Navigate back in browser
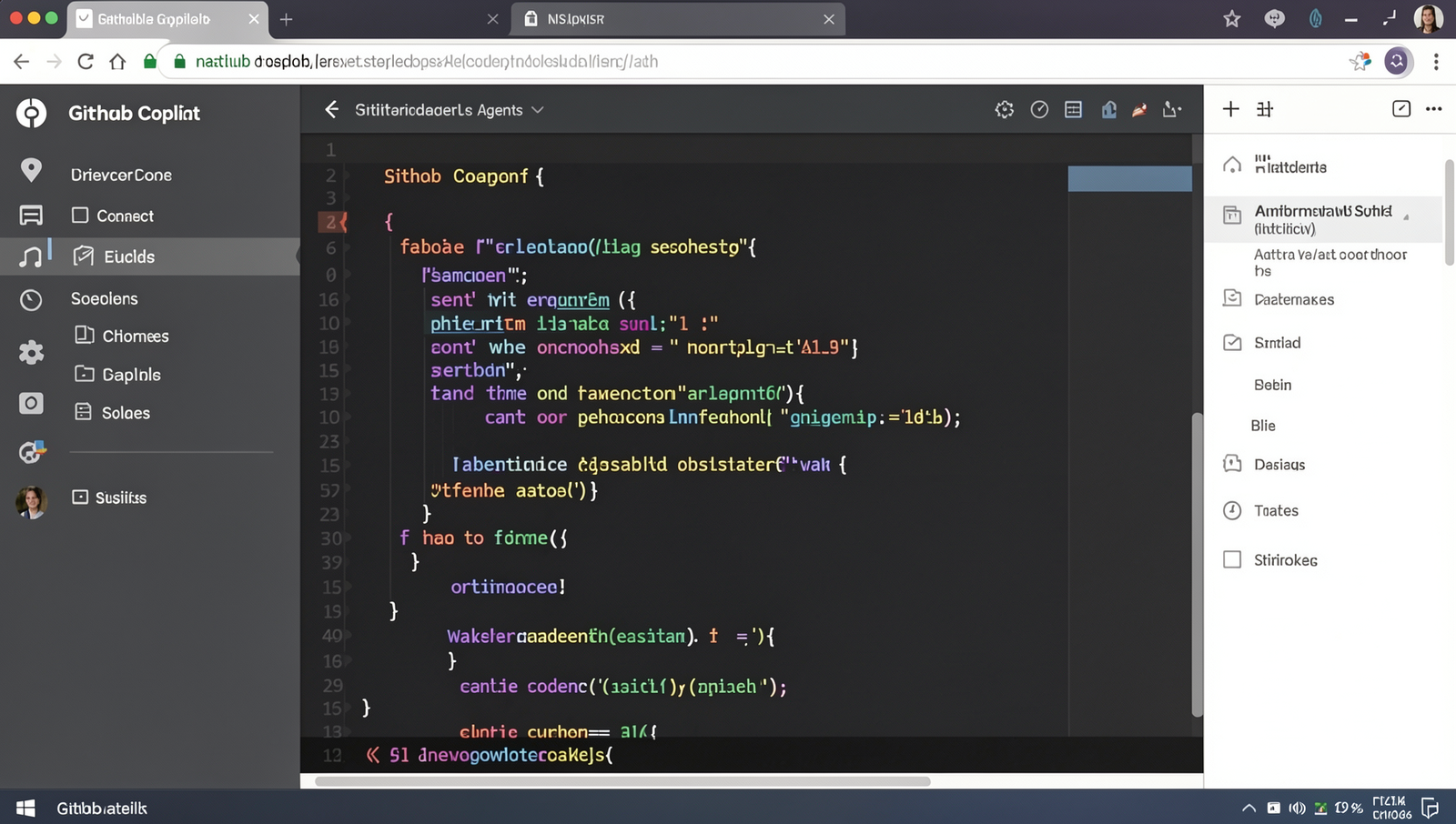 pyautogui.click(x=22, y=62)
